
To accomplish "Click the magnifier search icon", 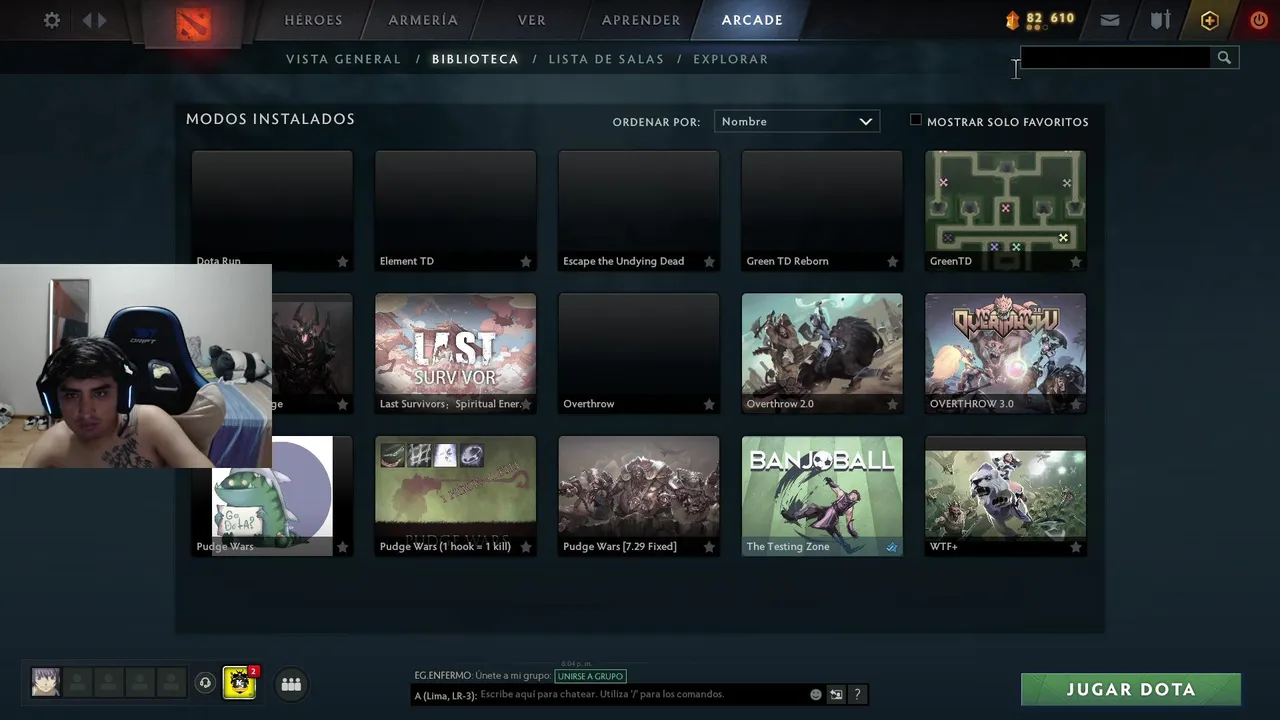I will [1224, 58].
